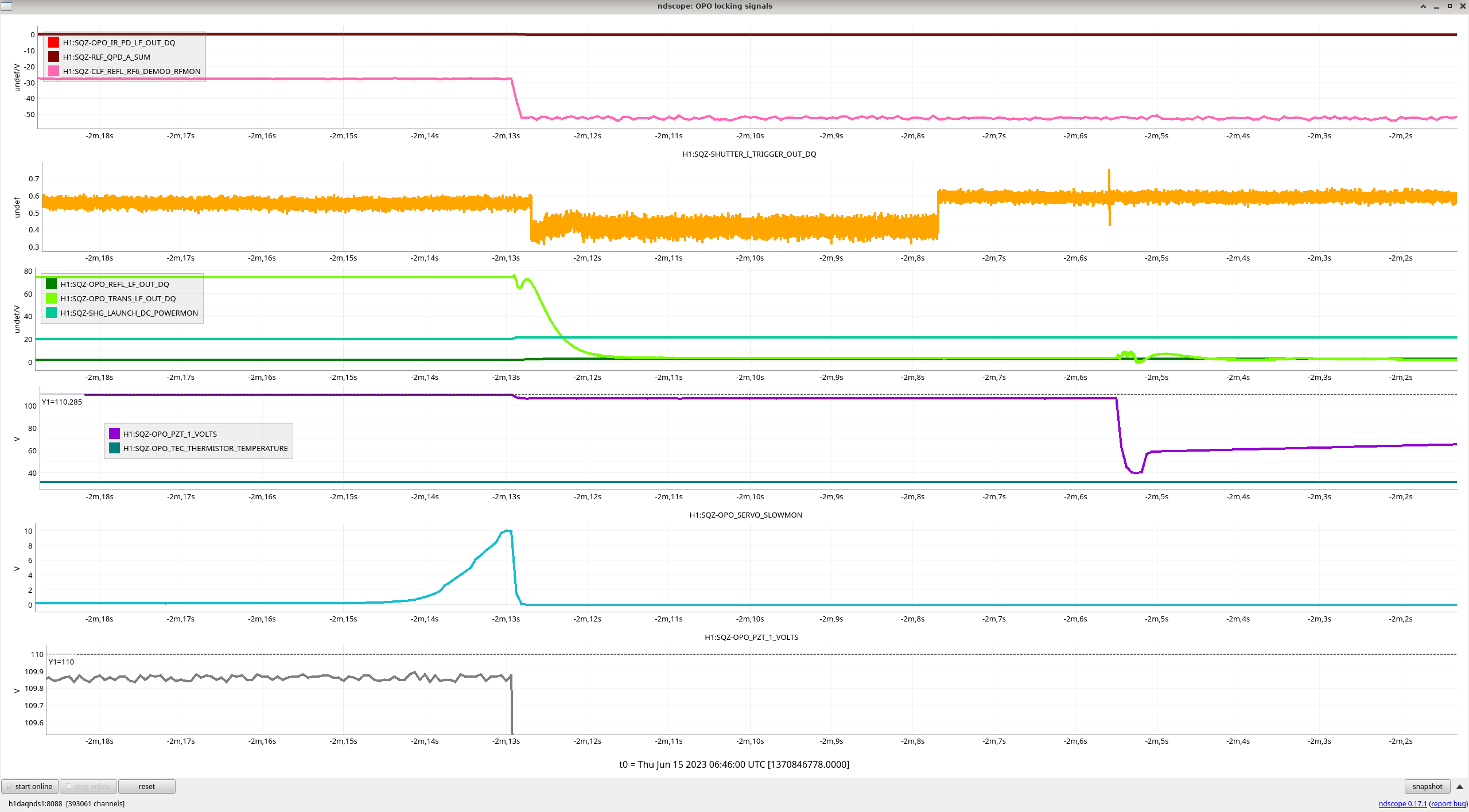Minimize the ndscope window

[x=1436, y=6]
